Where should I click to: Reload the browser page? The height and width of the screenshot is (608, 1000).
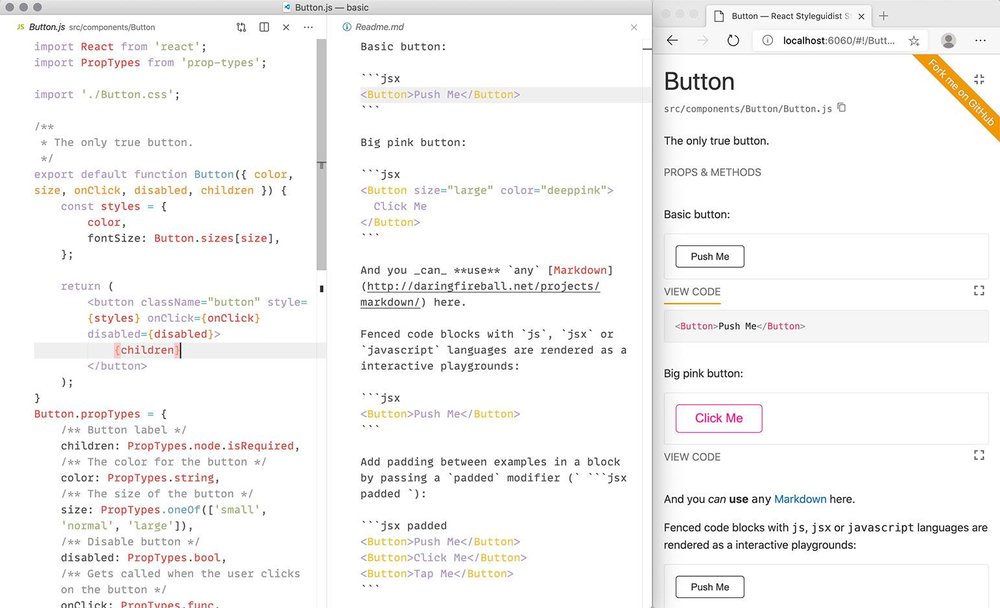pyautogui.click(x=733, y=40)
